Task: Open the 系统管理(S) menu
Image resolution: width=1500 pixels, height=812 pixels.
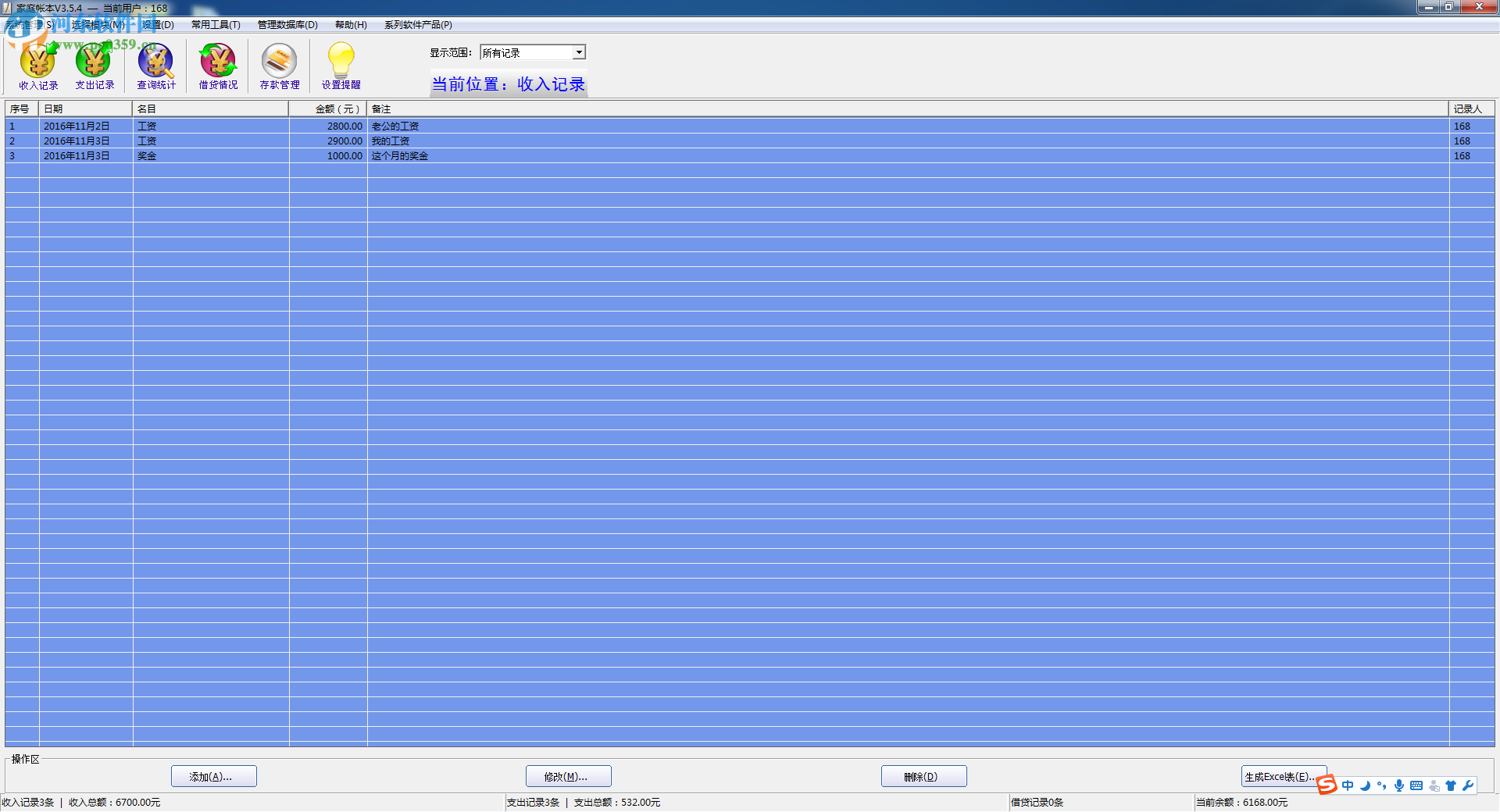Action: pos(30,25)
